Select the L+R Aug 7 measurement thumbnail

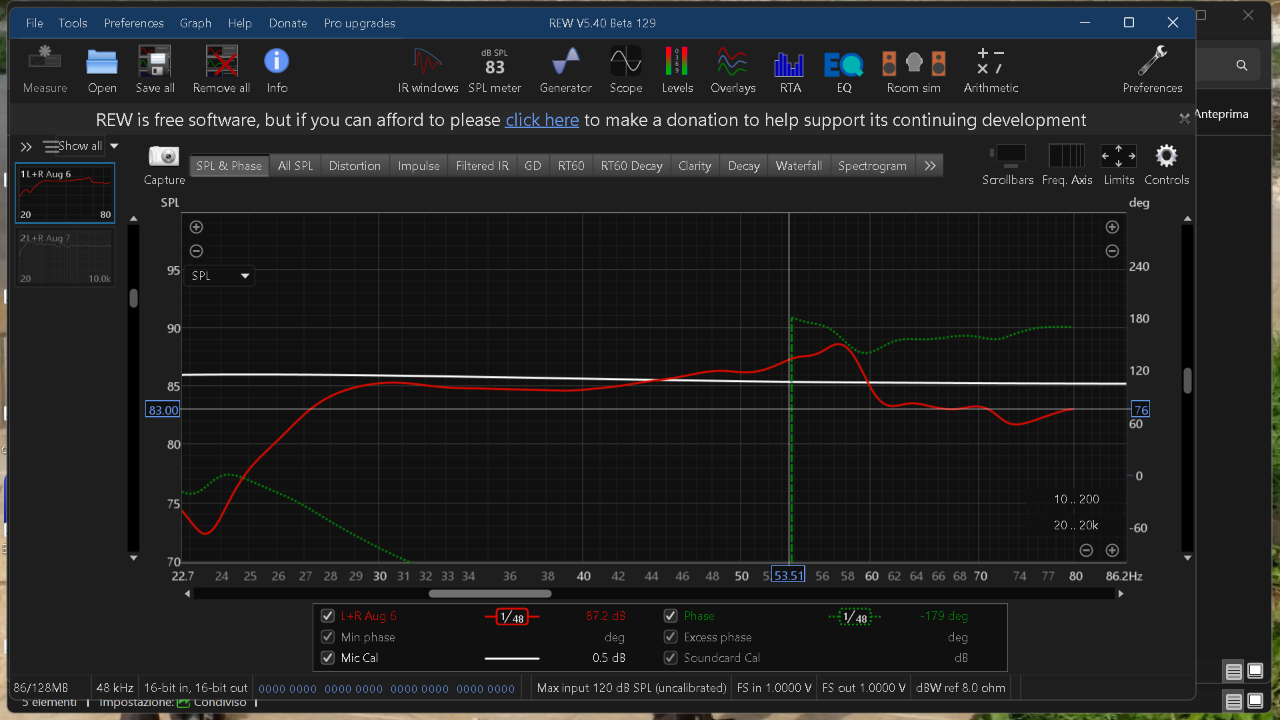(x=65, y=258)
